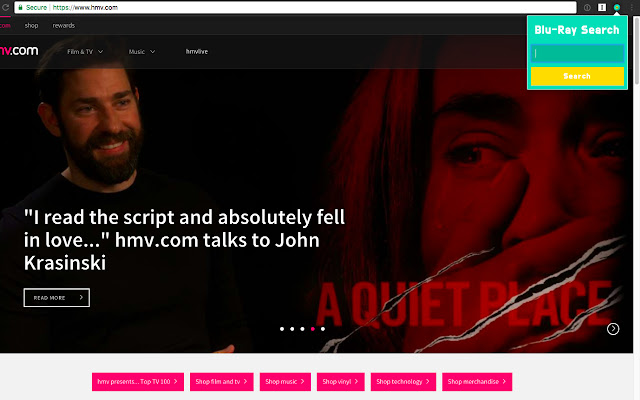Toggle the teal Blu-Ray Search extension icon
Viewport: 640px width, 400px height.
tap(617, 7)
